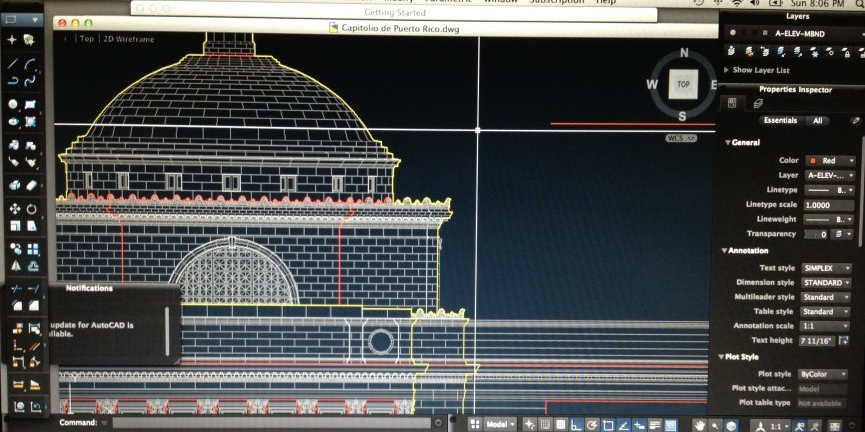Select the Mirror tool
This screenshot has width=865, height=432.
tap(15, 266)
